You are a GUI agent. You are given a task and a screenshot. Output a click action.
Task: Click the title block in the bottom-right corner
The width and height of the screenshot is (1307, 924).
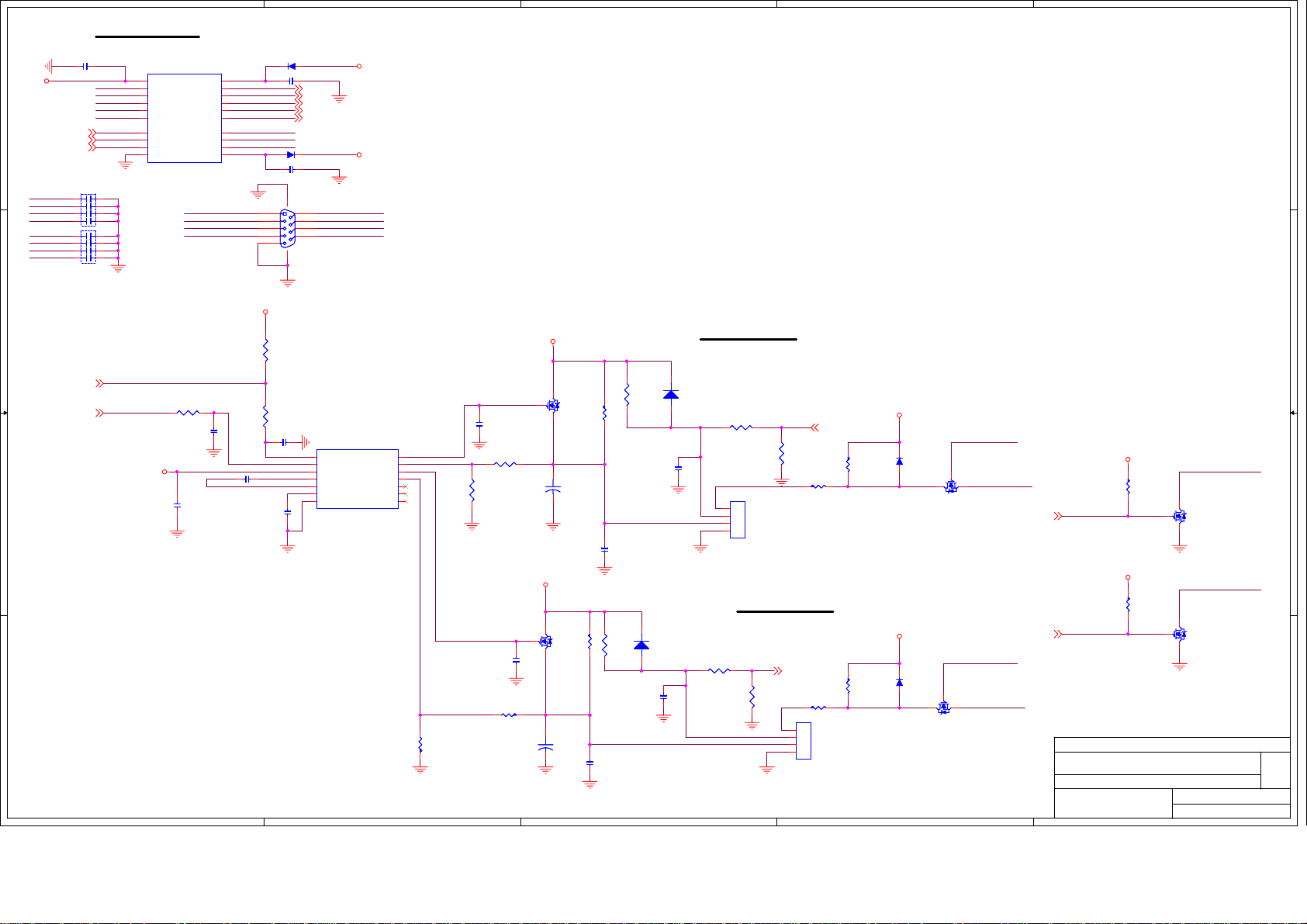coord(1172,777)
